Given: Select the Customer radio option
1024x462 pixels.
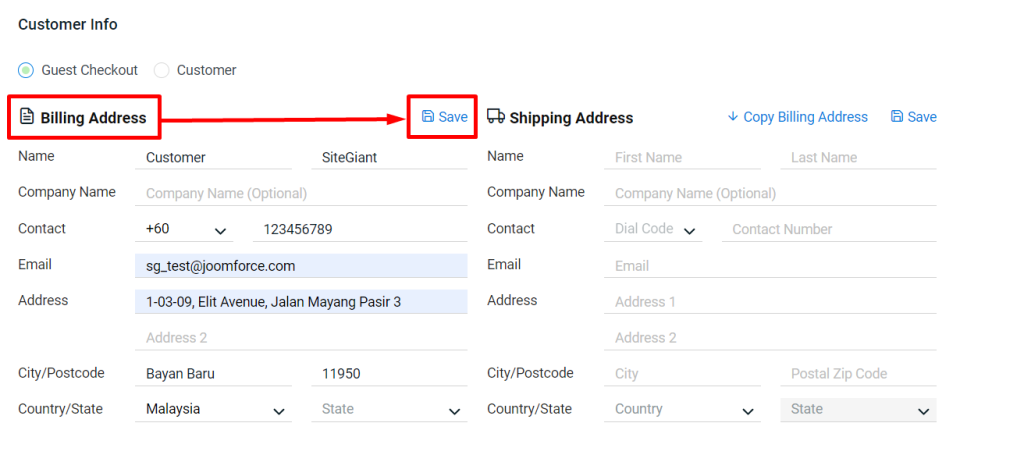Looking at the screenshot, I should 161,70.
